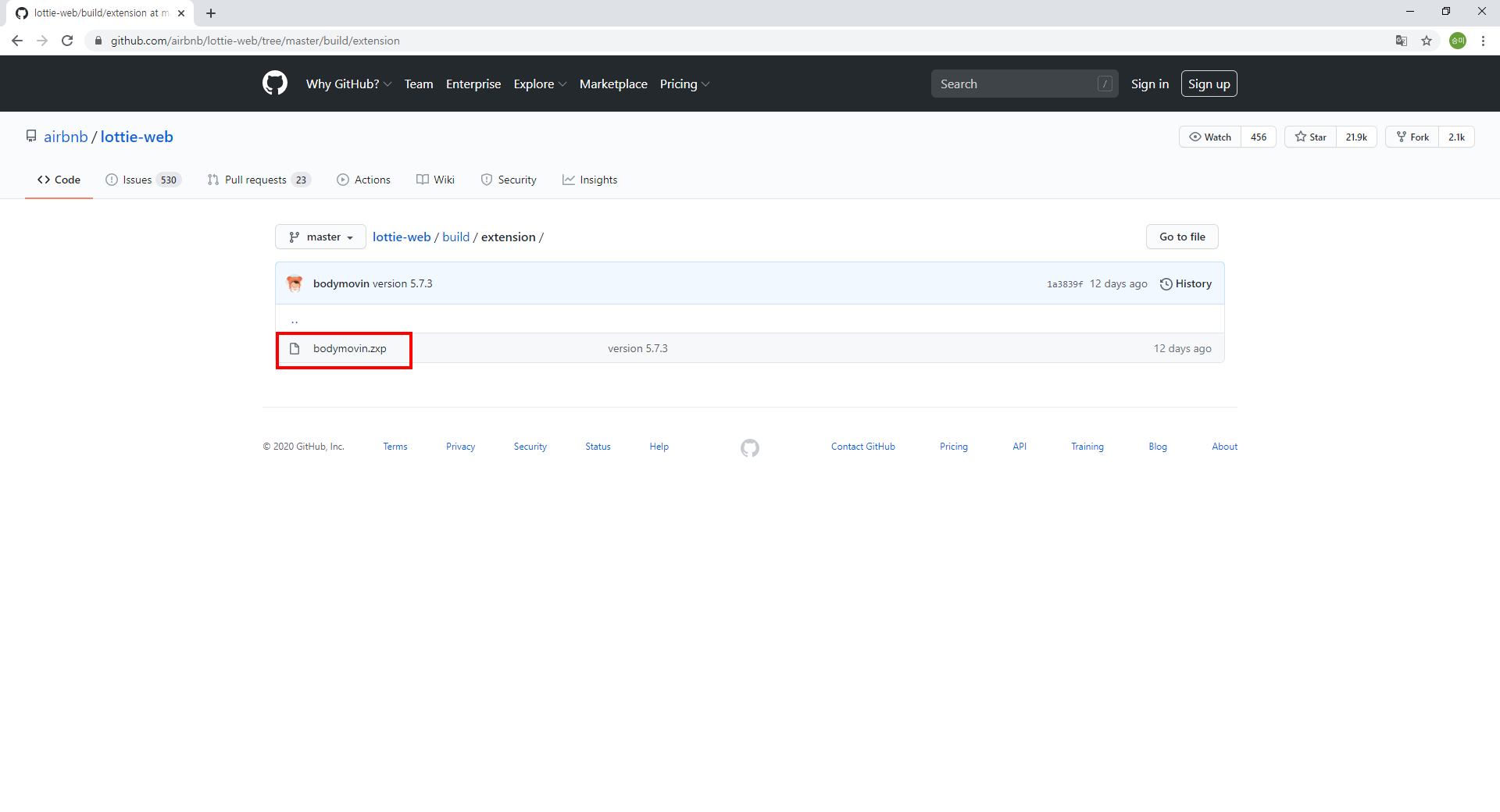Go back with the browser back arrow
This screenshot has width=1500, height=812.
pos(17,41)
